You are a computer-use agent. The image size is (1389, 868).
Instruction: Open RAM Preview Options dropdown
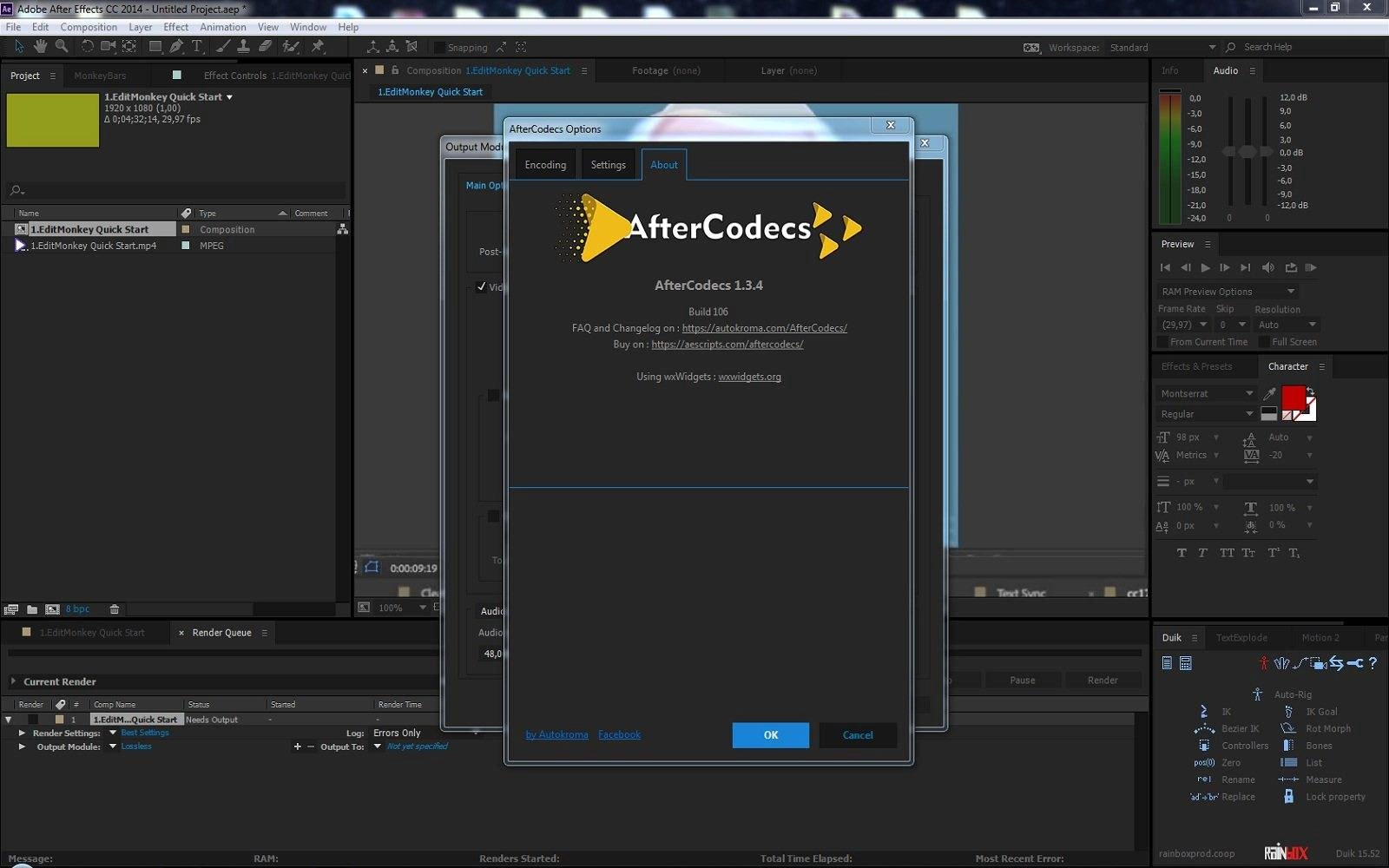pyautogui.click(x=1228, y=292)
